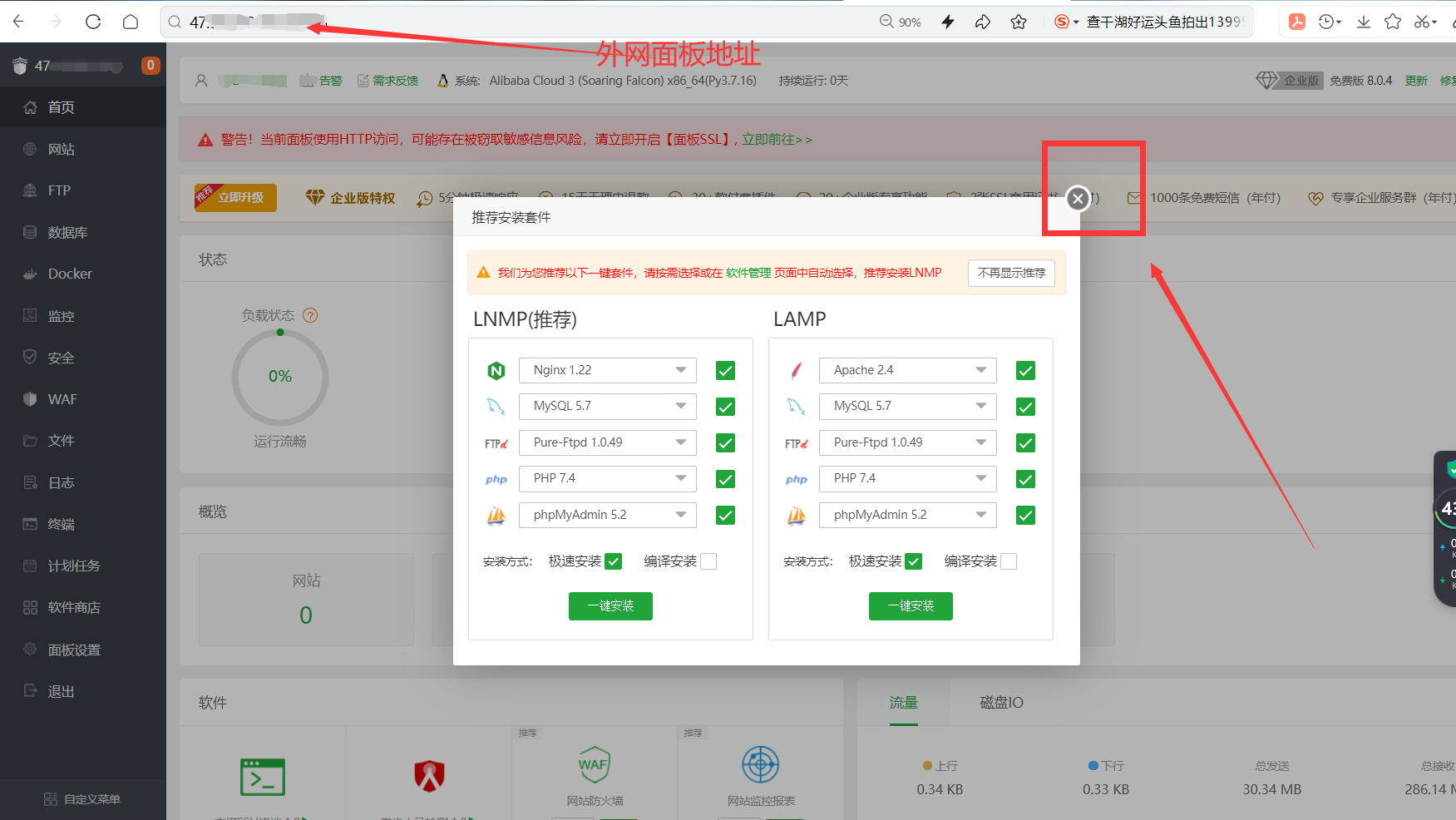Click the 立即升级 upgrade button
Image resolution: width=1456 pixels, height=820 pixels.
coord(235,197)
